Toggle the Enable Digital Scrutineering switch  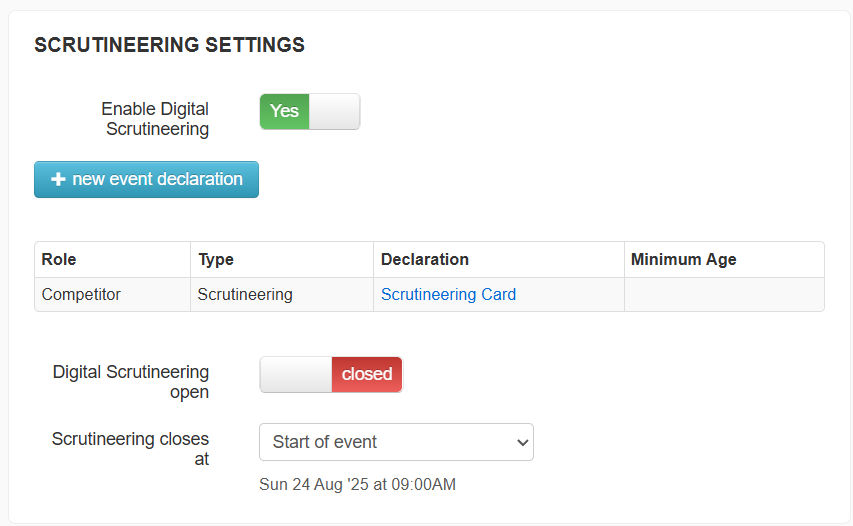(310, 112)
